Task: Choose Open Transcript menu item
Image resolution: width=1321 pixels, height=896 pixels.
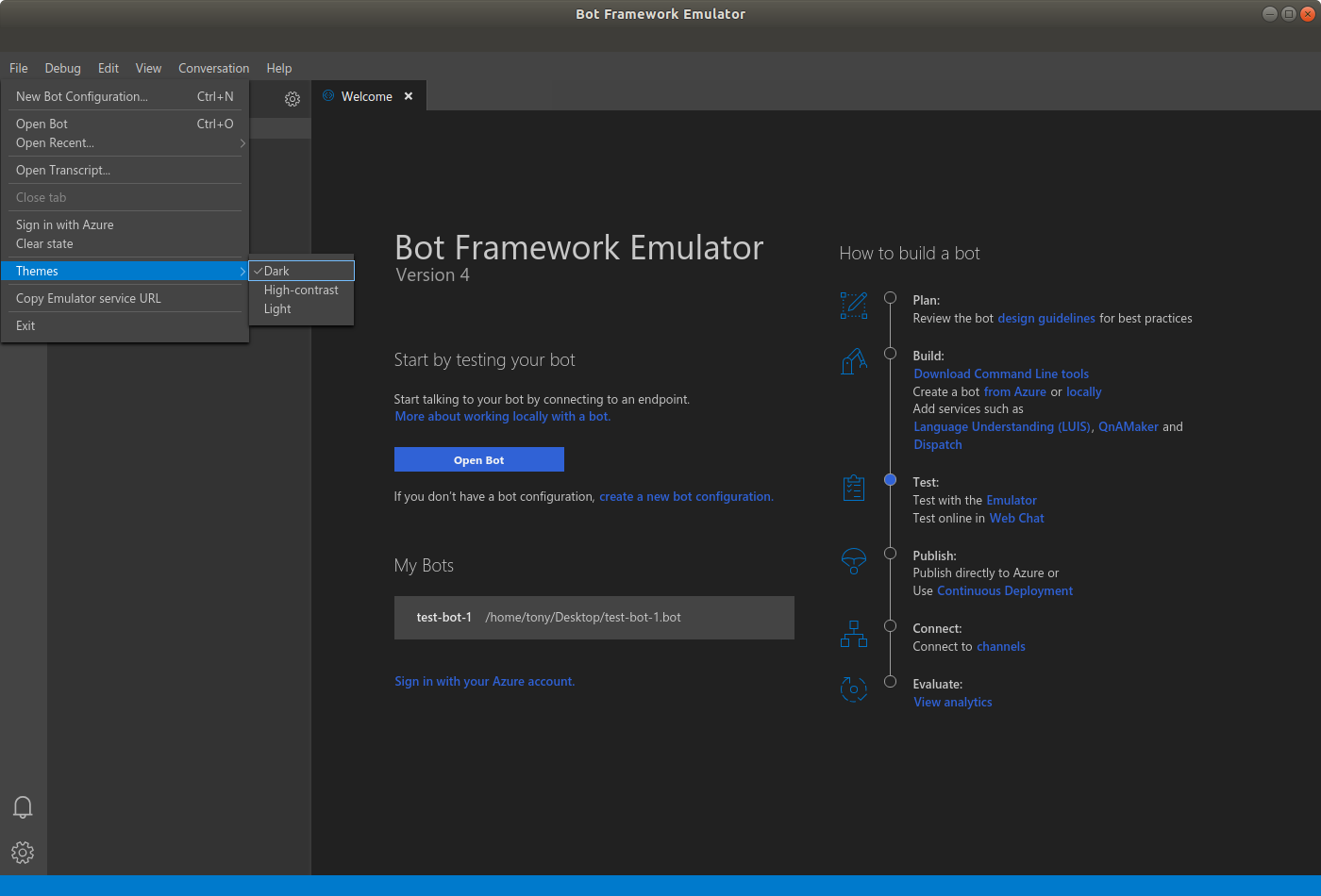Action: [125, 170]
